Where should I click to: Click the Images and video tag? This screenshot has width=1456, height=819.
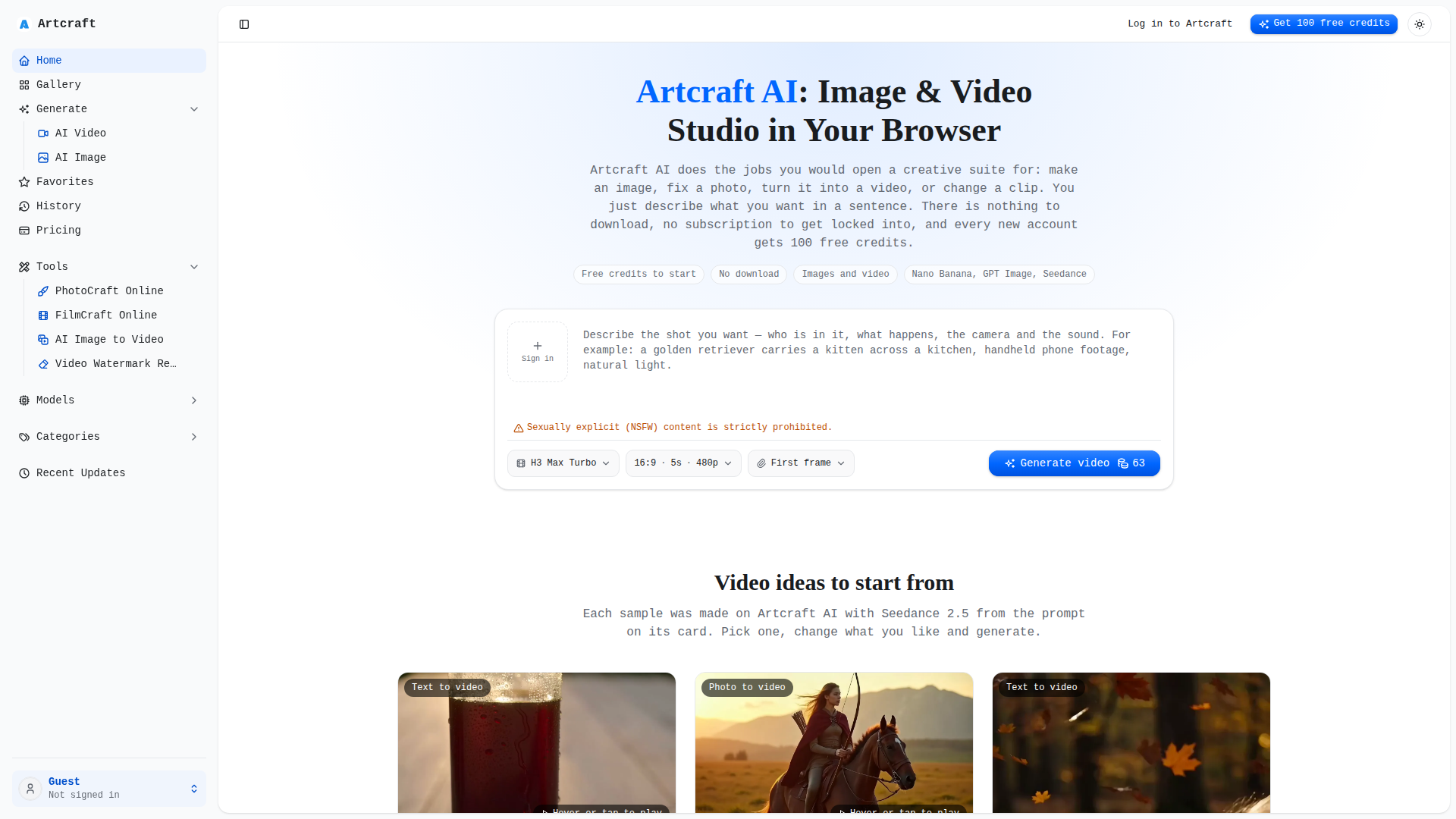click(846, 275)
